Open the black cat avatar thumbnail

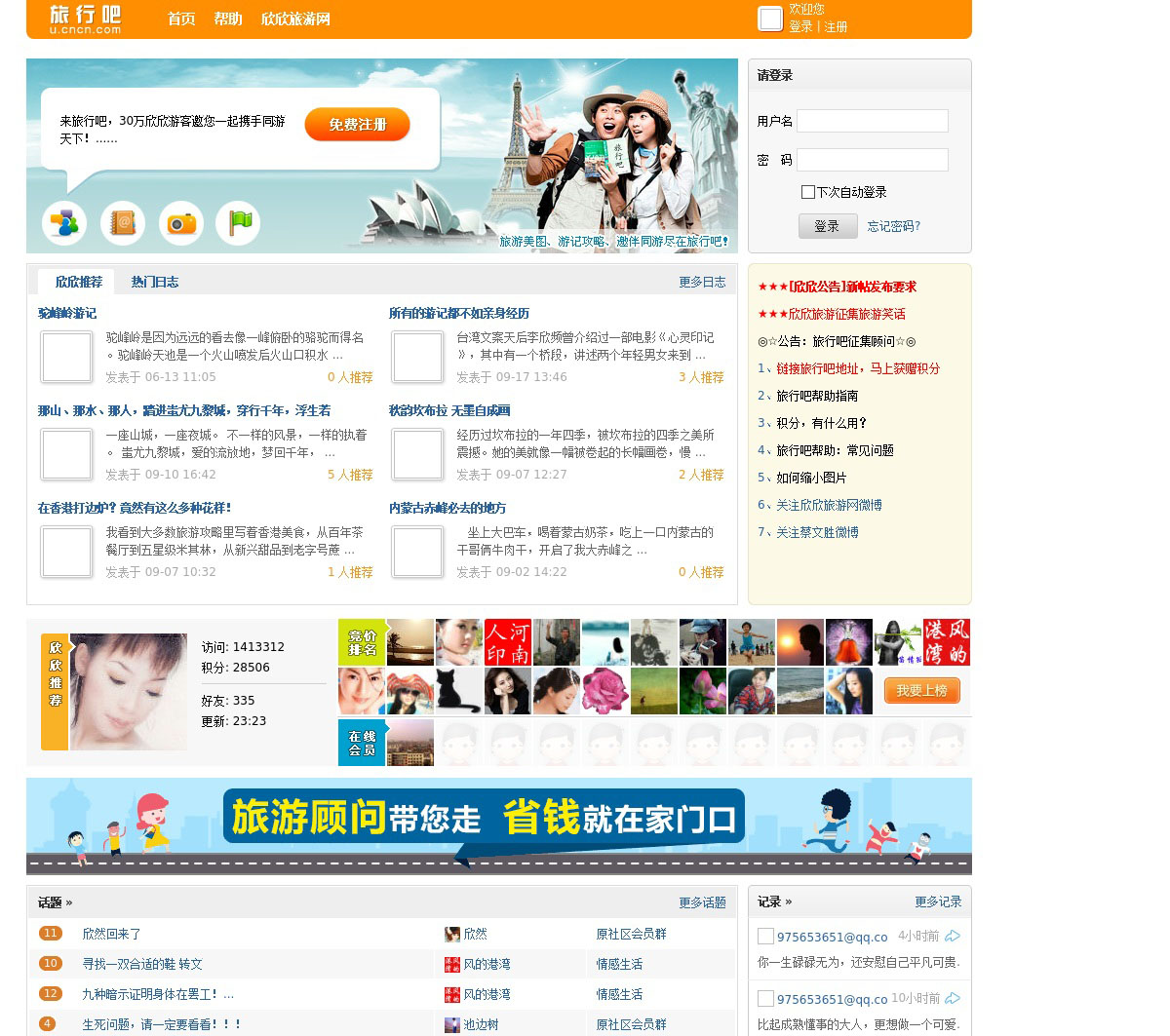point(459,691)
